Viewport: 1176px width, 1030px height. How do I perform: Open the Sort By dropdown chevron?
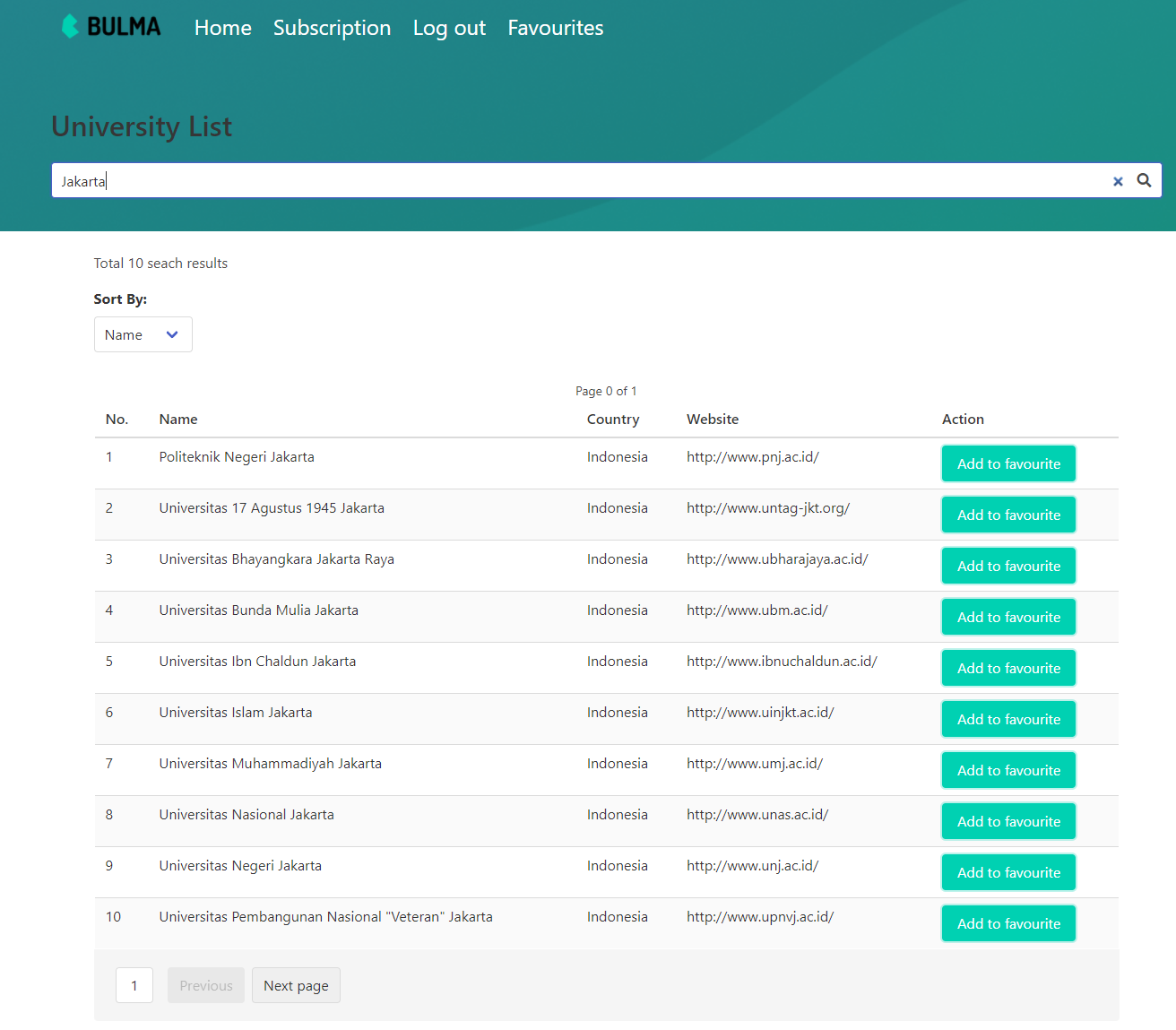(x=170, y=334)
